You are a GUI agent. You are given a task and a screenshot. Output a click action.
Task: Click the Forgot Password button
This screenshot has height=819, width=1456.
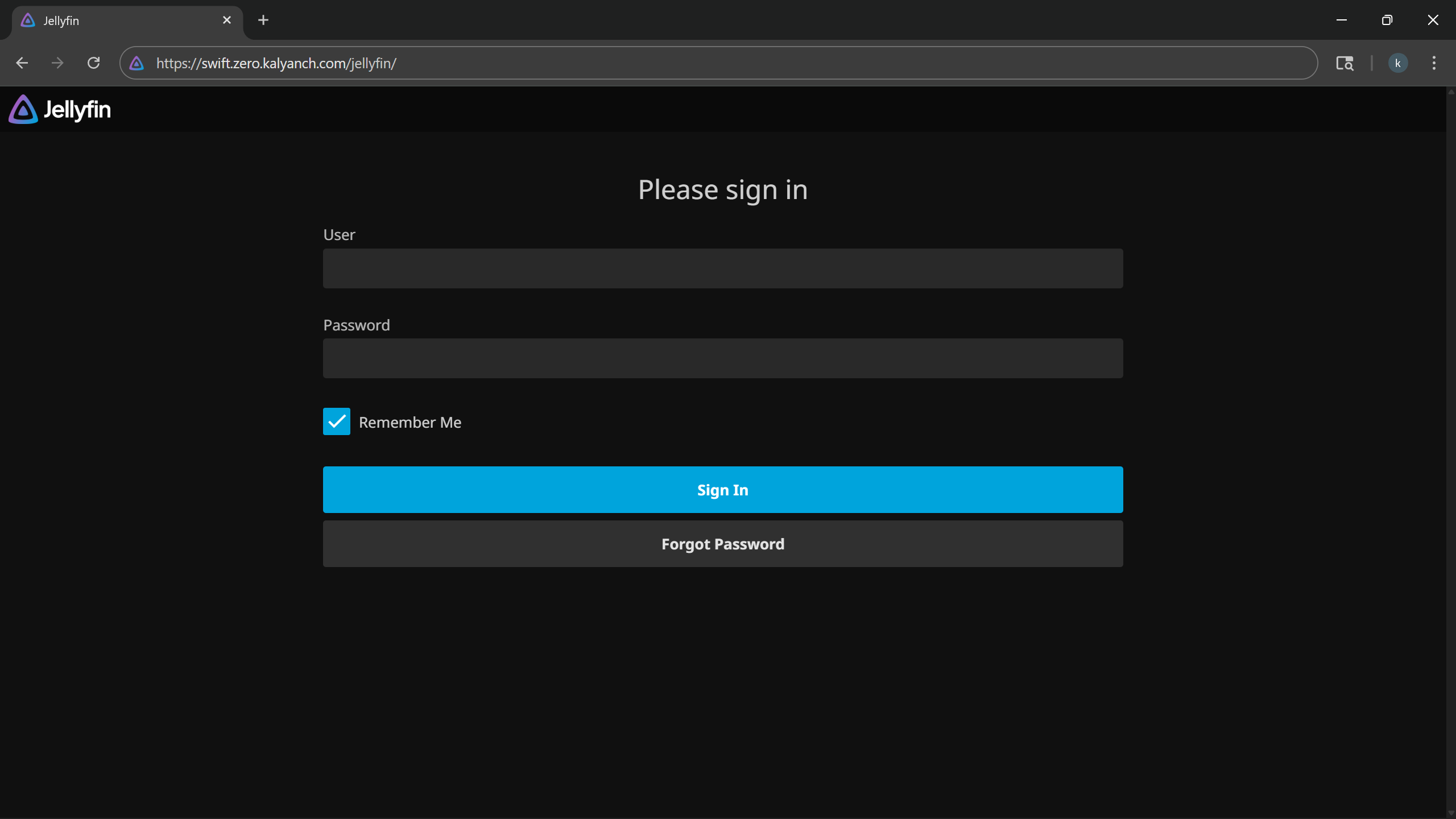(x=722, y=544)
